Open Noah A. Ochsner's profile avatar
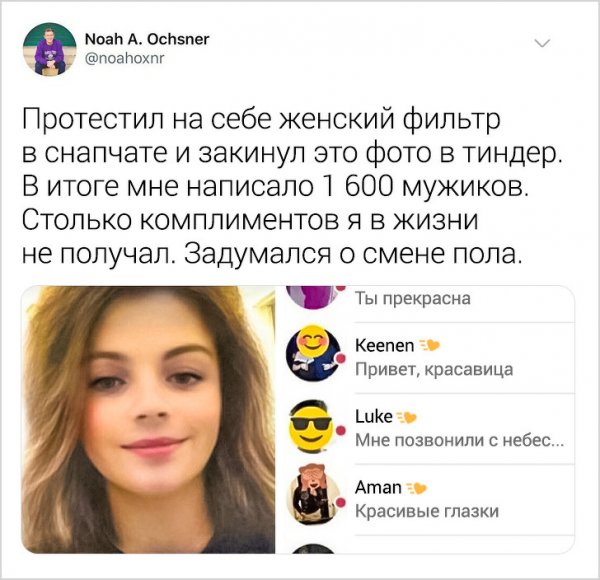The height and width of the screenshot is (580, 600). pyautogui.click(x=49, y=49)
